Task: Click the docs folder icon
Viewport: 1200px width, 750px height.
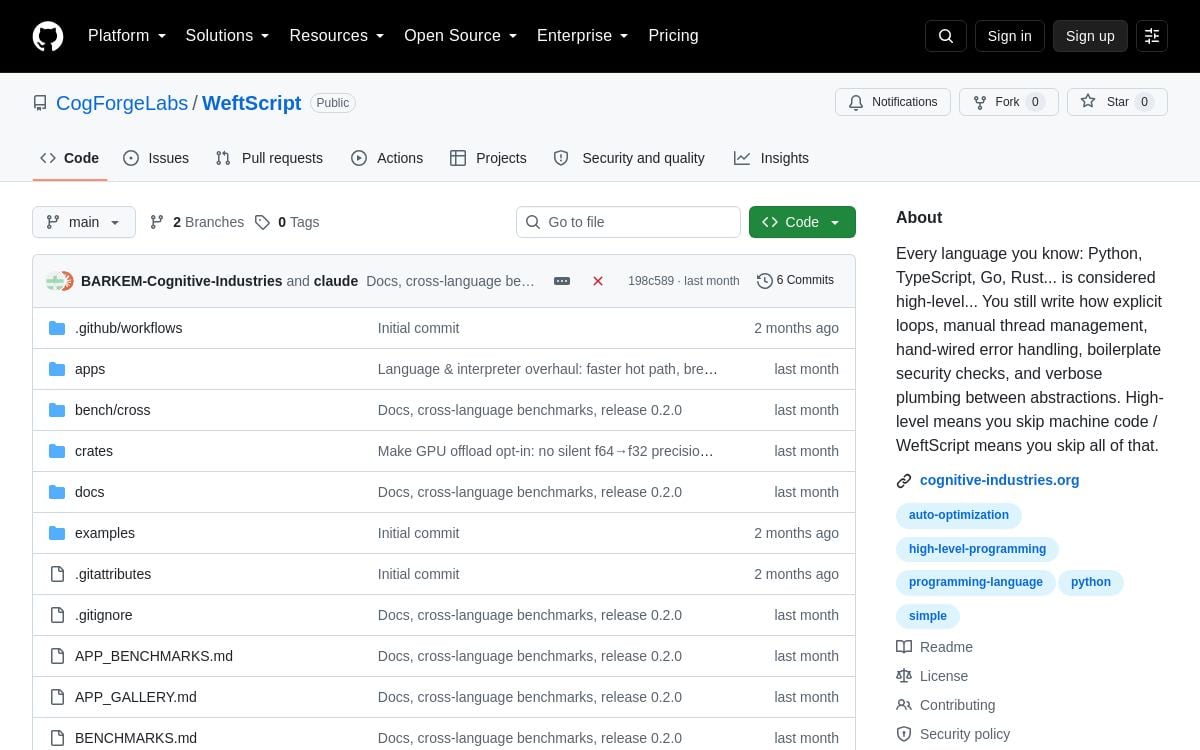Action: (57, 492)
